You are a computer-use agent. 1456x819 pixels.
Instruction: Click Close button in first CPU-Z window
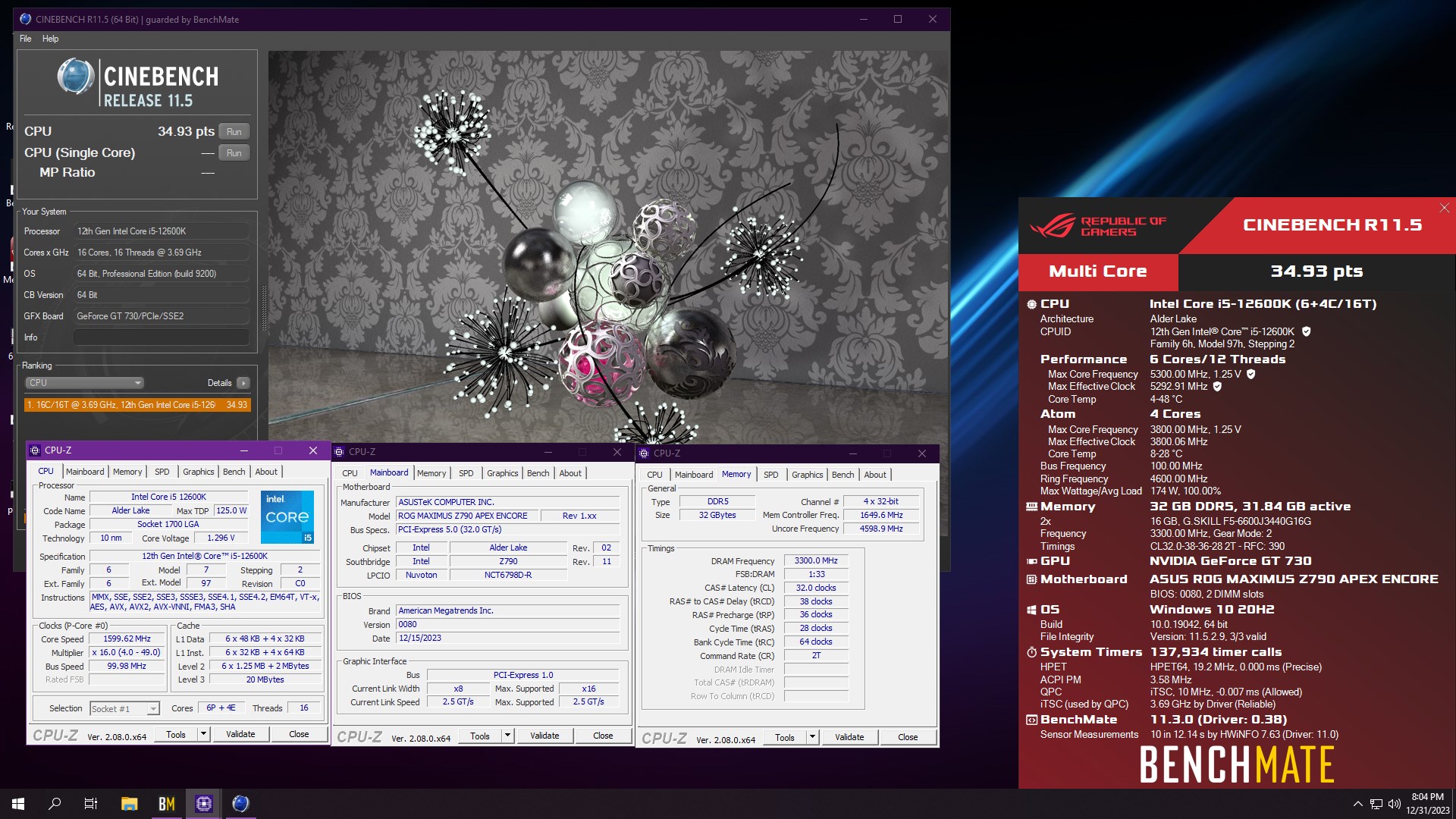[x=299, y=734]
